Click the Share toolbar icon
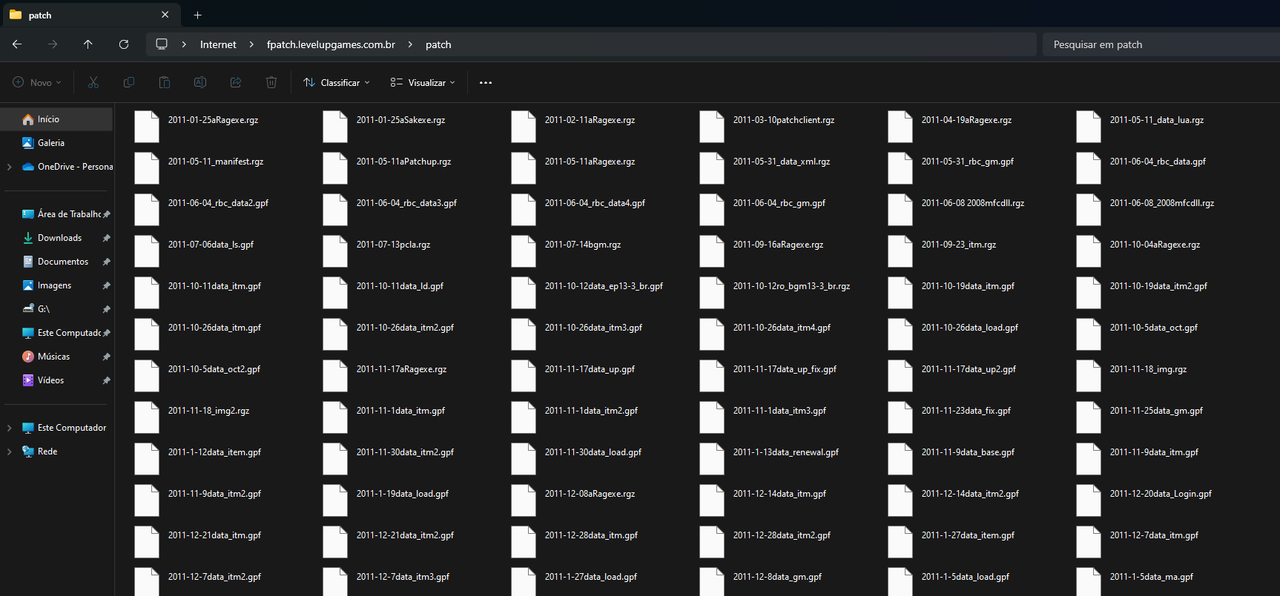Image resolution: width=1280 pixels, height=596 pixels. pos(236,83)
